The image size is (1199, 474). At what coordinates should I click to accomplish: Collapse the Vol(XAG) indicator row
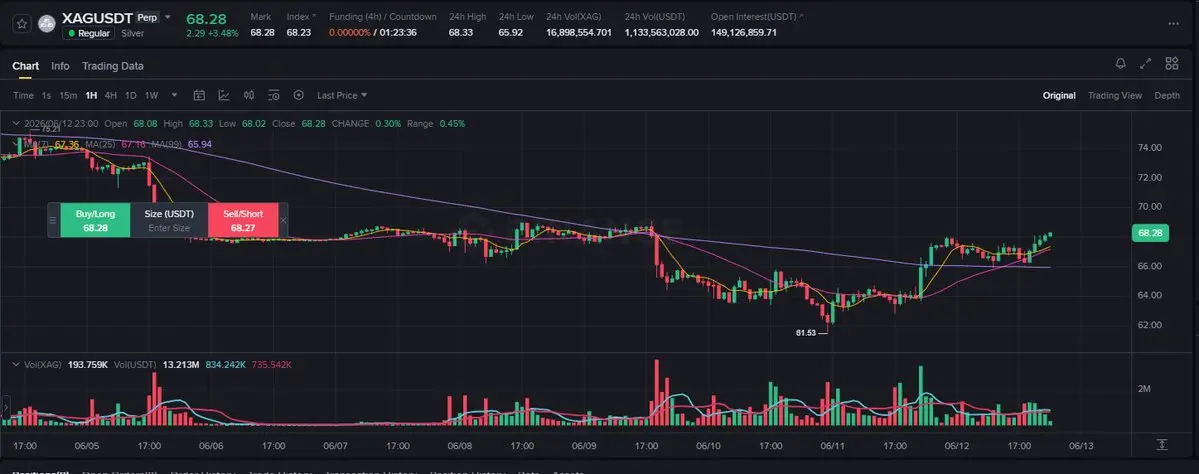click(16, 365)
